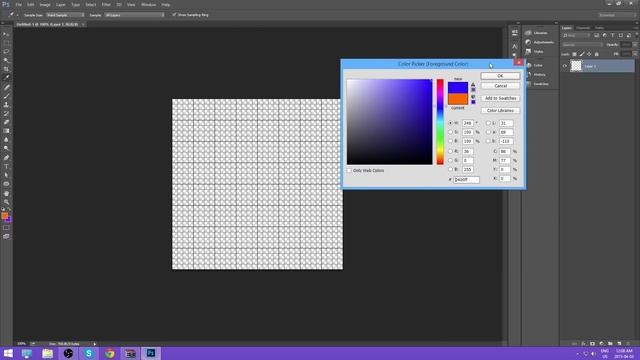Open the Windows Start button
The height and width of the screenshot is (360, 640).
pos(8,353)
